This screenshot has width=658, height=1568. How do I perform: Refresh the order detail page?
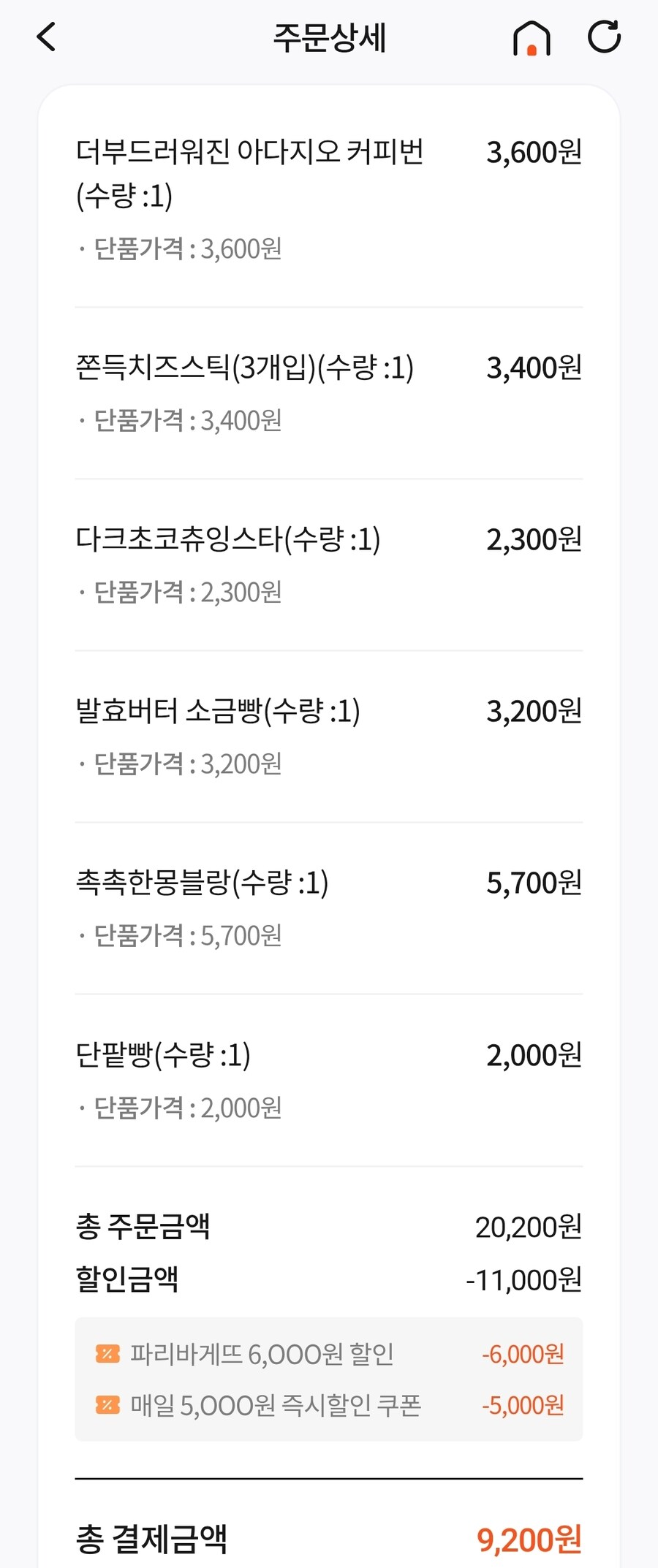(x=605, y=37)
